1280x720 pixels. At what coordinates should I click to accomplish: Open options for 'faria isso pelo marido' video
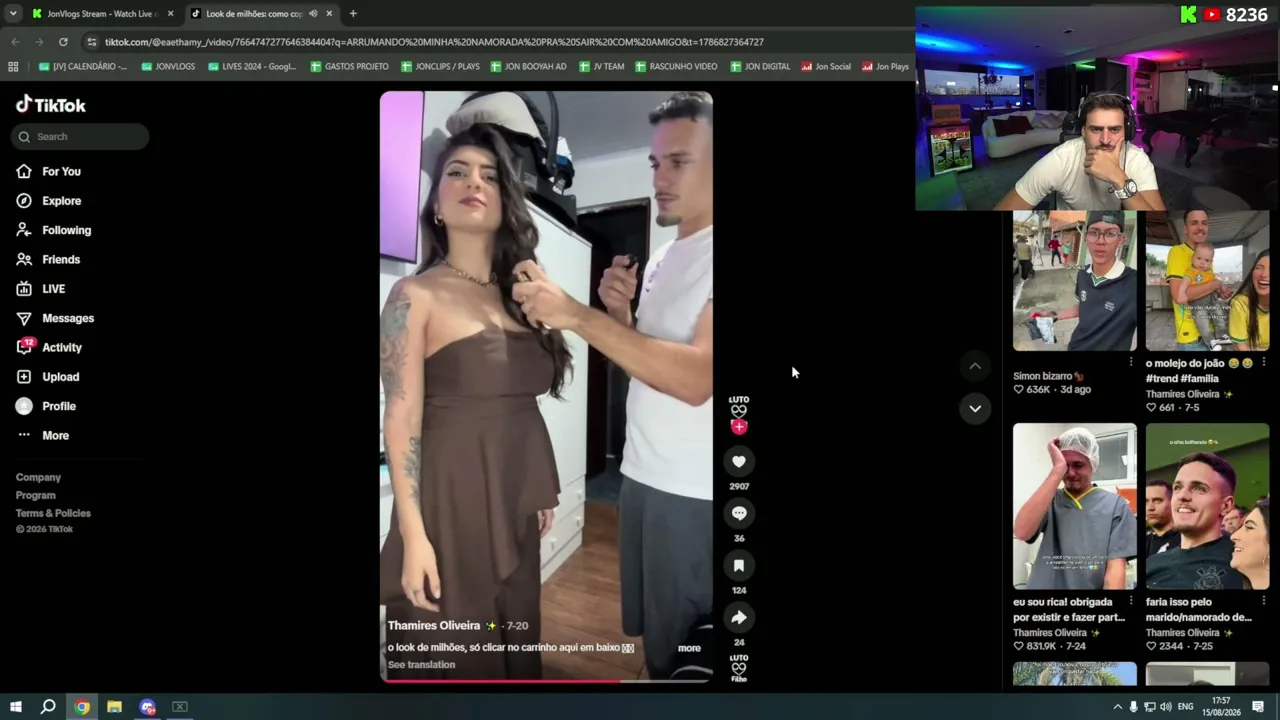(x=1264, y=602)
